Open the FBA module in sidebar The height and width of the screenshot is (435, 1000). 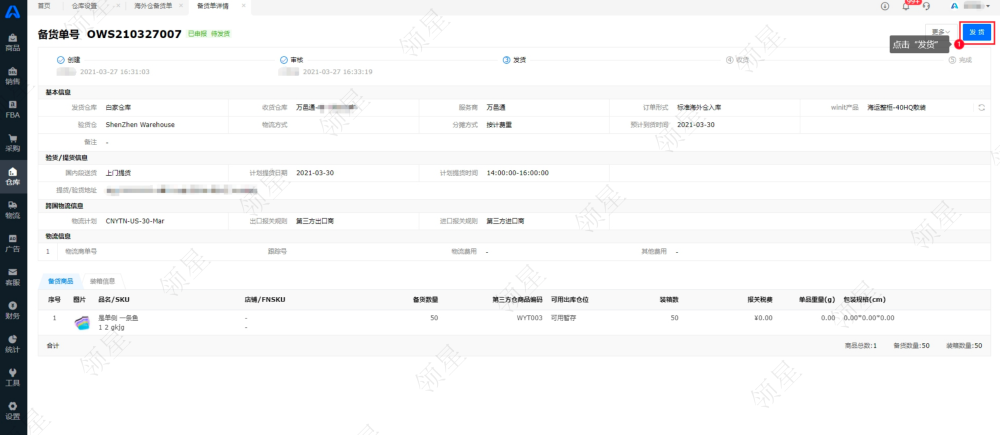click(x=13, y=108)
